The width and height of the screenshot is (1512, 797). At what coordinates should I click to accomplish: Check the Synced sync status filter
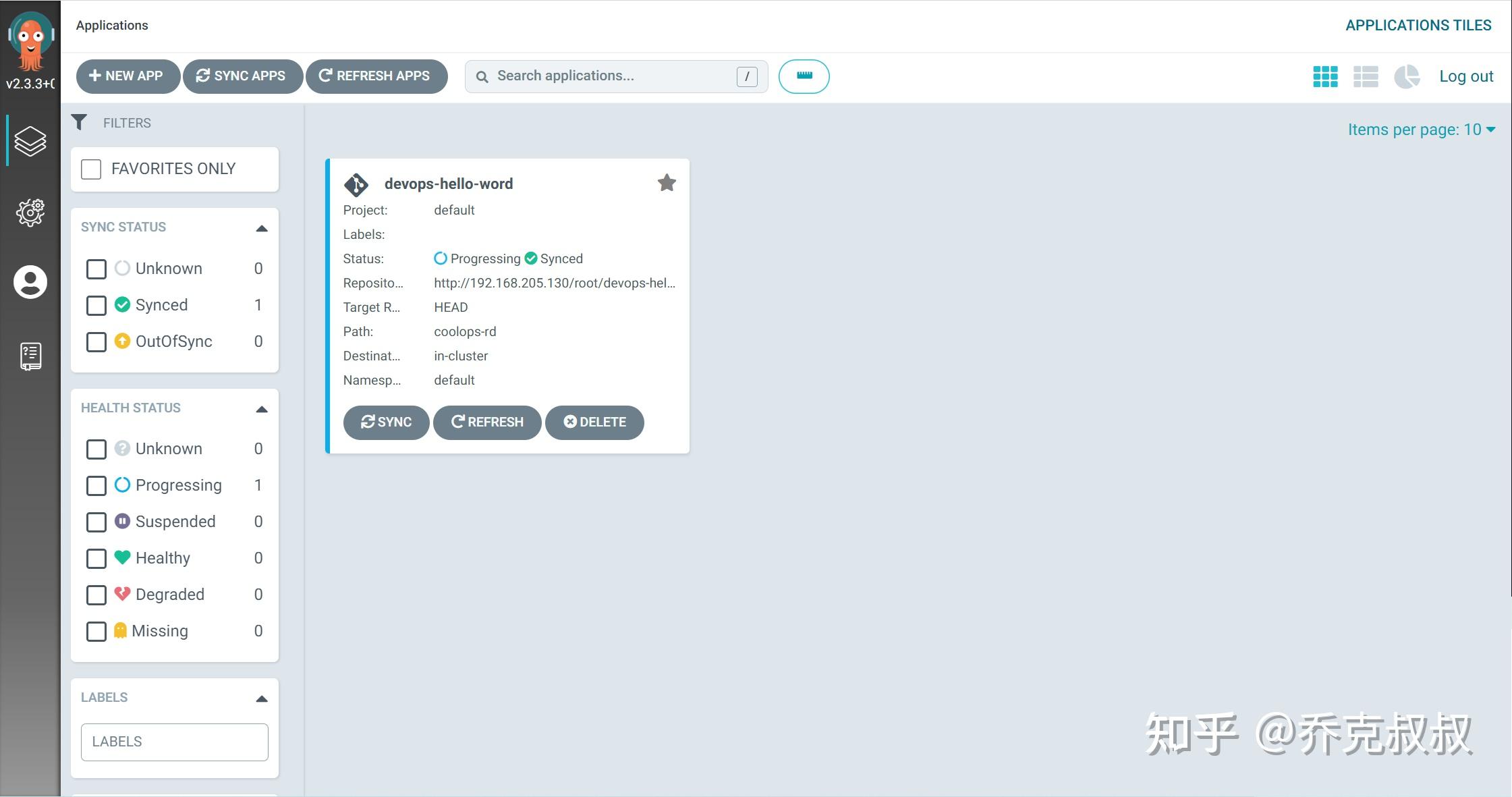[x=96, y=305]
